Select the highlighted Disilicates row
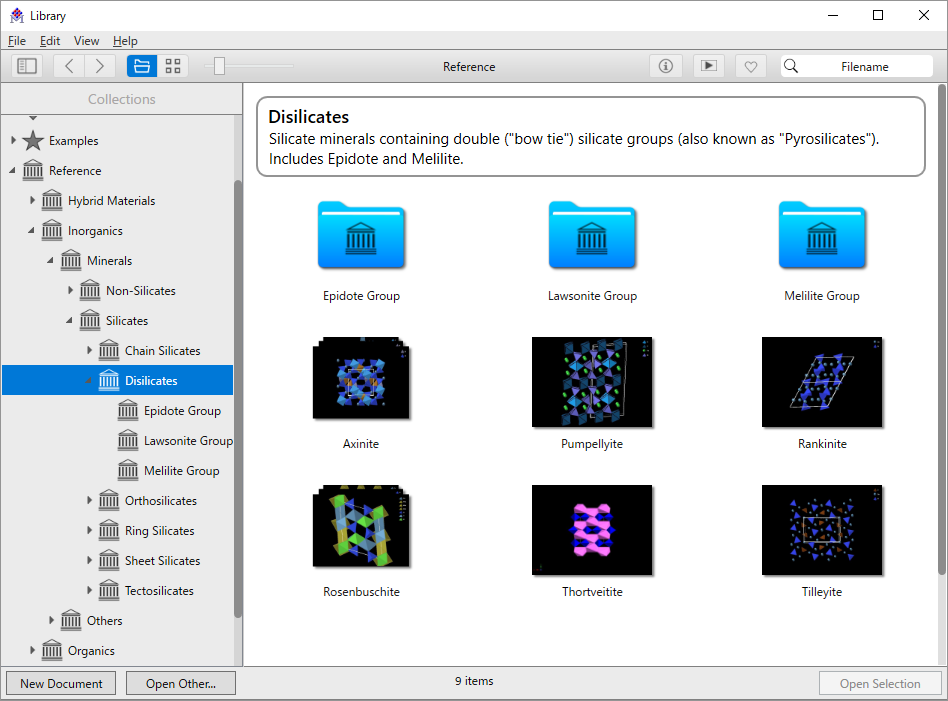The height and width of the screenshot is (701, 948). [x=117, y=380]
